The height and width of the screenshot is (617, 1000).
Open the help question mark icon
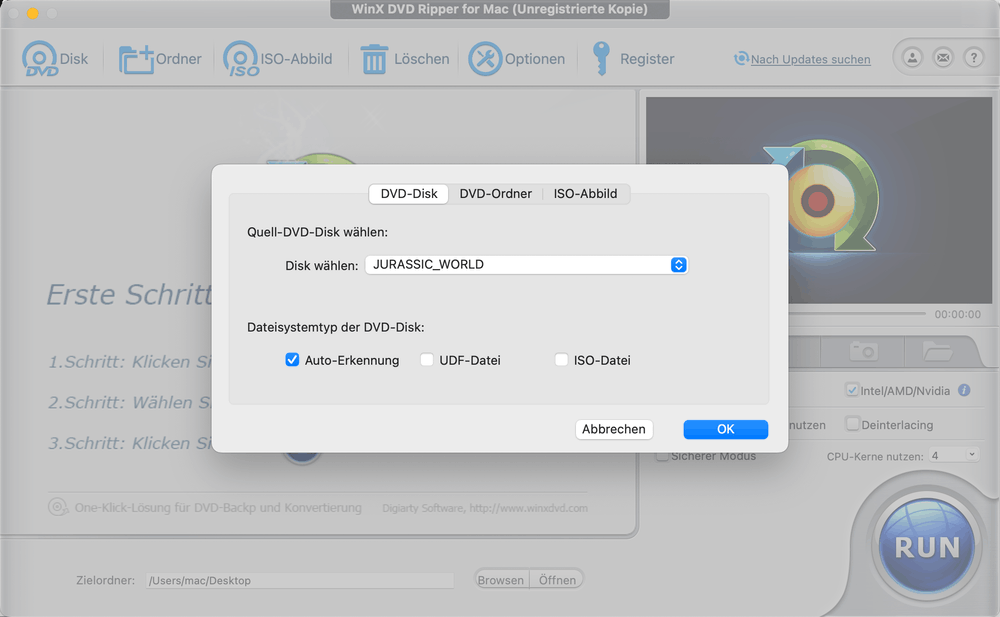pyautogui.click(x=973, y=58)
